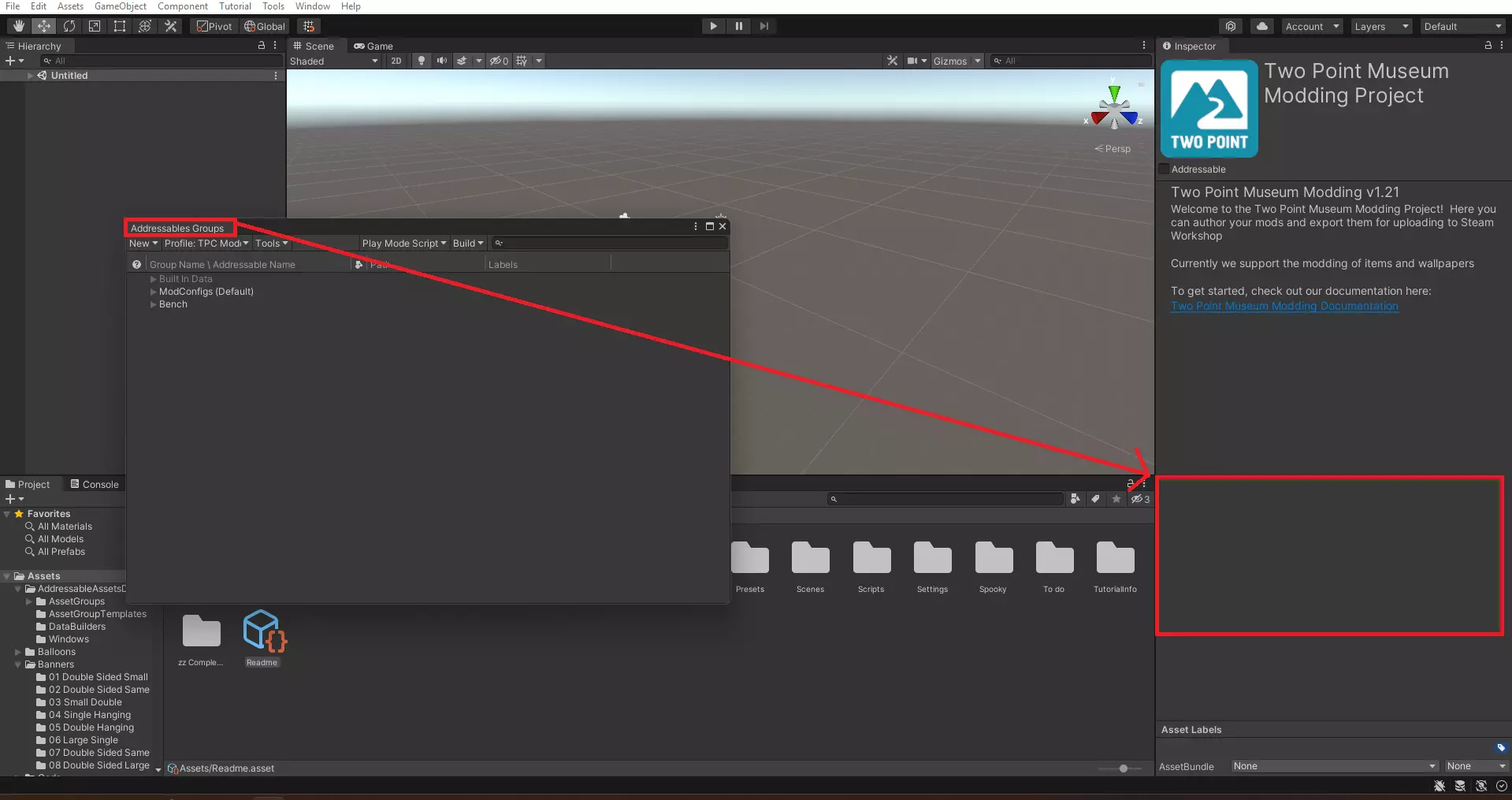Viewport: 1512px width, 800px height.
Task: Switch to the Game tab
Action: (x=373, y=46)
